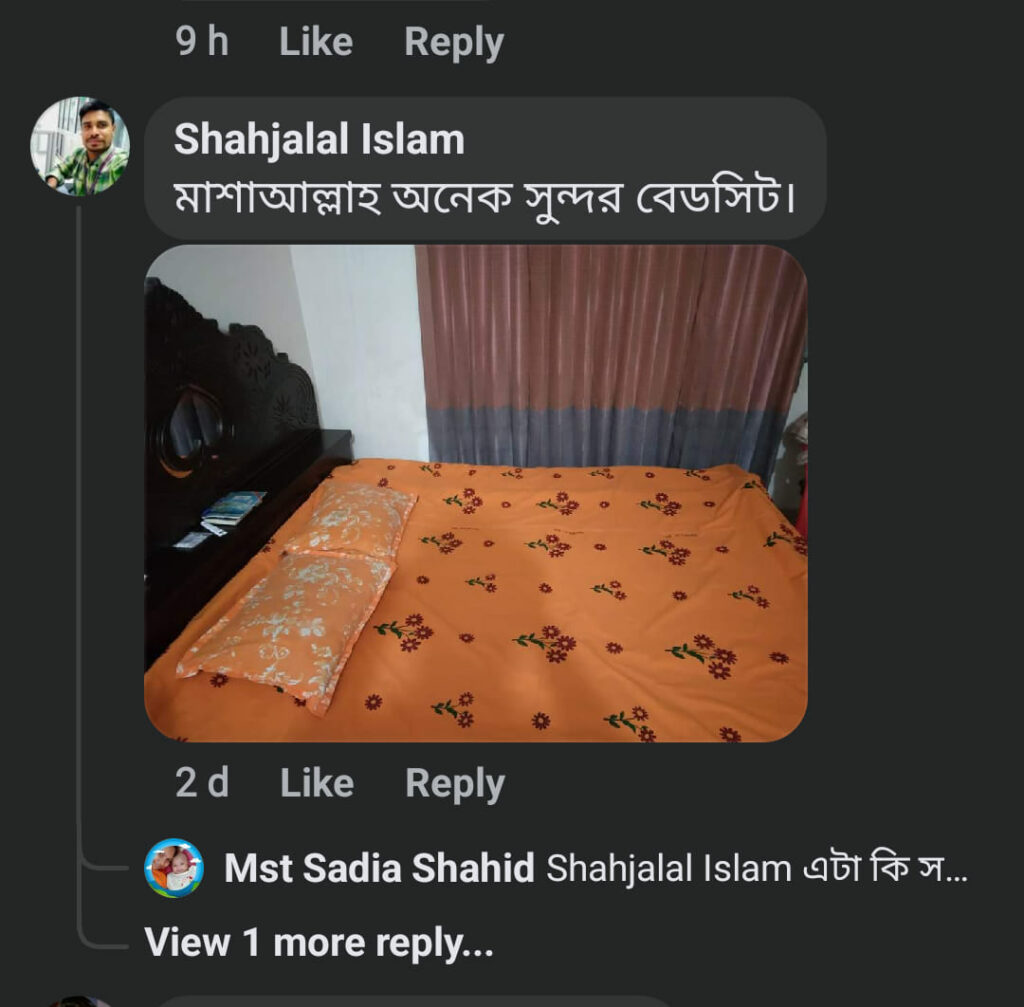The image size is (1024, 1007).
Task: Like the comment posted 9 h ago
Action: [315, 43]
